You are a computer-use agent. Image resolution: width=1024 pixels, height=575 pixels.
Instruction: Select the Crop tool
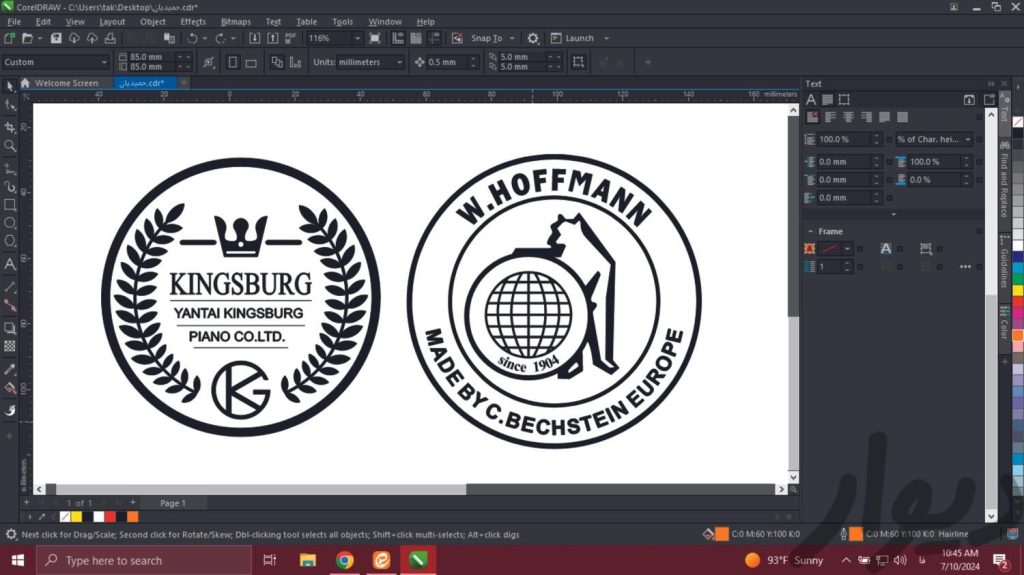click(x=10, y=127)
